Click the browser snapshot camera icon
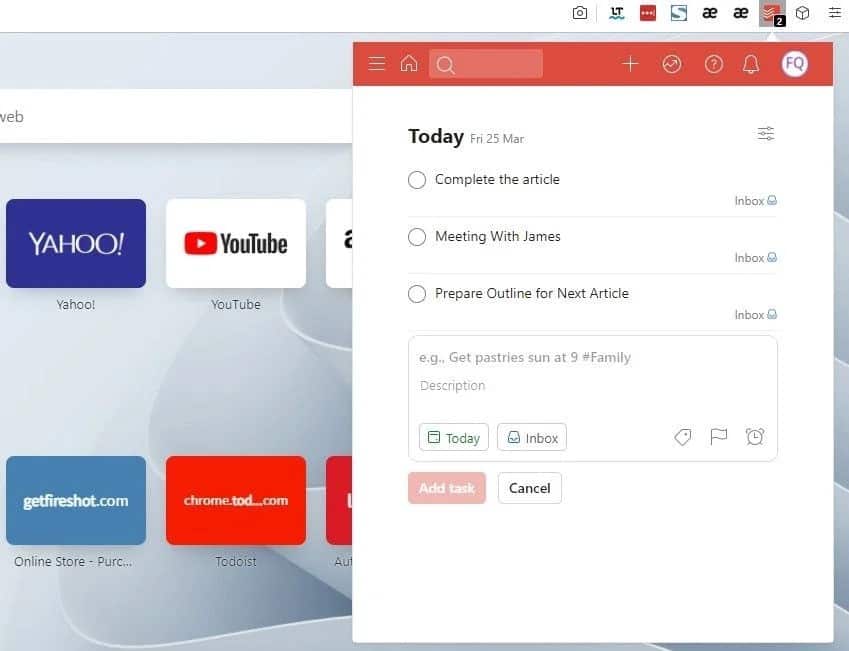Screen dimensions: 849x651 579,12
